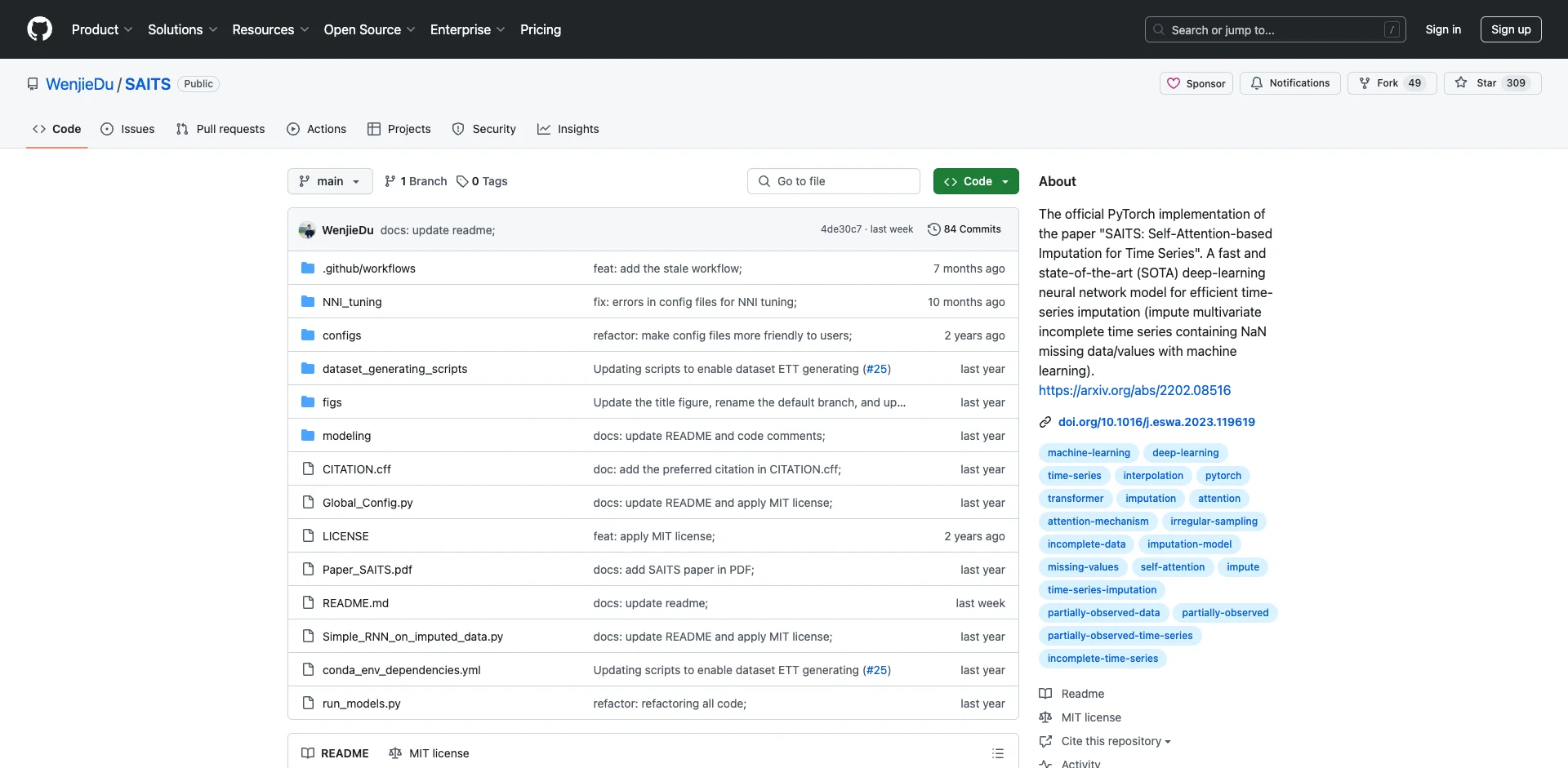Image resolution: width=1568 pixels, height=768 pixels.
Task: Open the dataset_generating_scripts folder
Action: [395, 369]
